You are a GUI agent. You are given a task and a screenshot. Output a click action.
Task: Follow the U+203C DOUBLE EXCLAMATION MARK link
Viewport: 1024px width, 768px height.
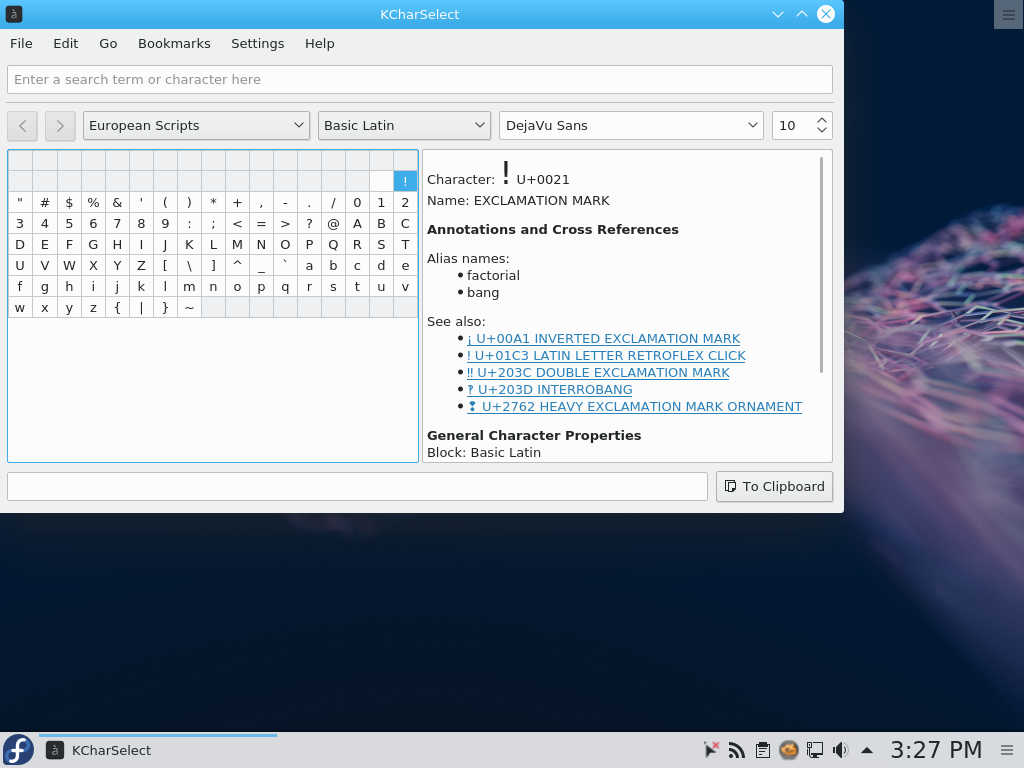[x=598, y=373]
